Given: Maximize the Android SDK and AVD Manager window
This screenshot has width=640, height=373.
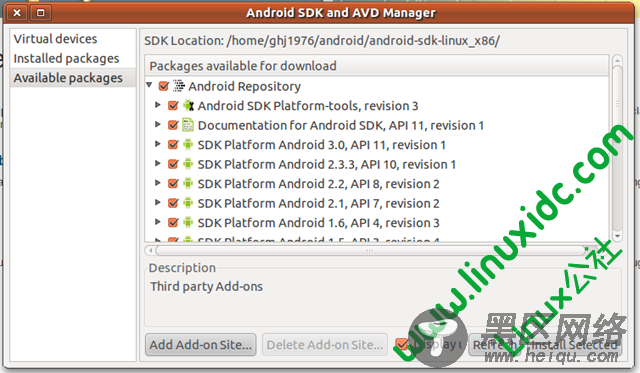Looking at the screenshot, I should pyautogui.click(x=40, y=13).
